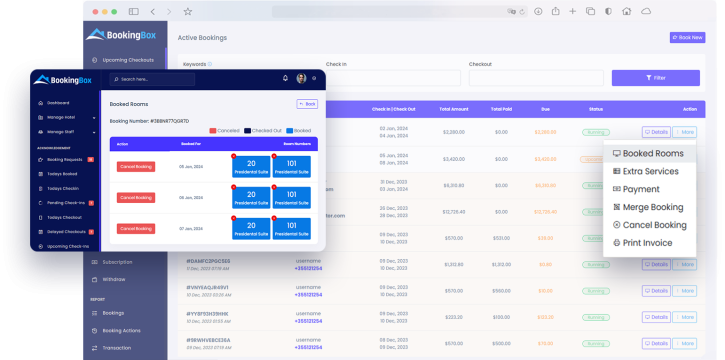Viewport: 725px width, 360px height.
Task: Expand the Manage Hotel sidebar menu
Action: pyautogui.click(x=67, y=117)
